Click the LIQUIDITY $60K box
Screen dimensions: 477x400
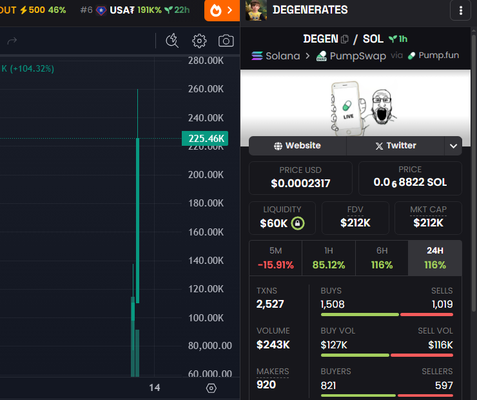click(282, 218)
